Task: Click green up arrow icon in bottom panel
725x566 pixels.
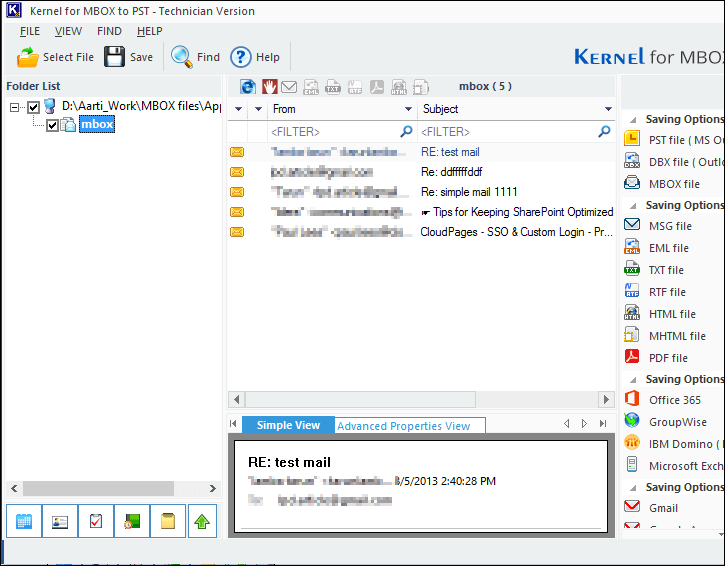Action: [202, 521]
